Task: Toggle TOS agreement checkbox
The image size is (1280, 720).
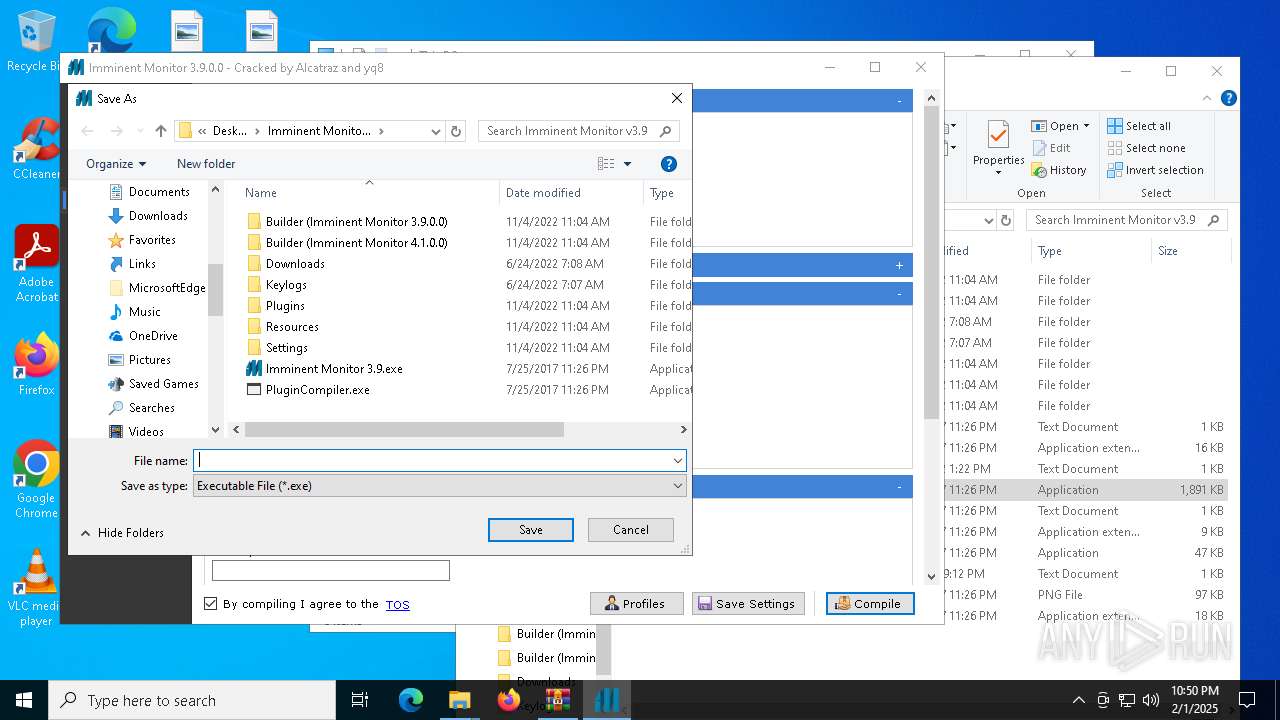Action: tap(210, 604)
